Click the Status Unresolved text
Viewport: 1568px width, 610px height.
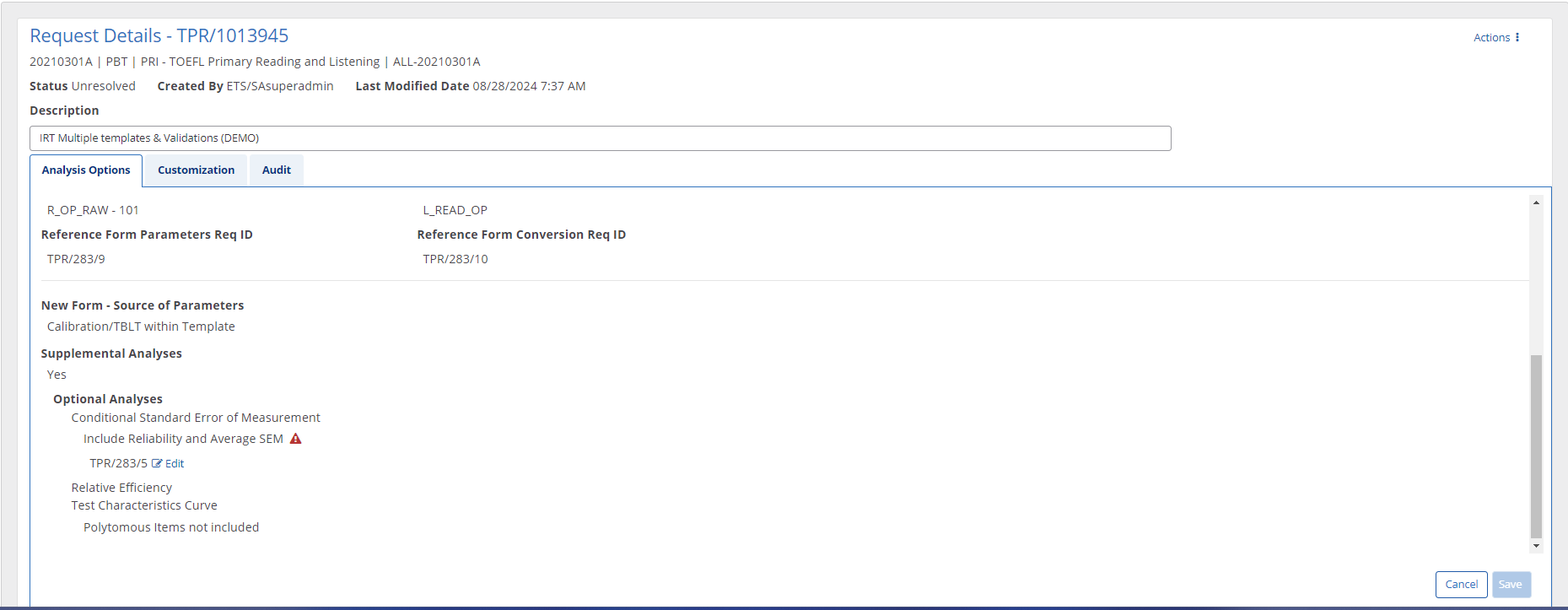[83, 86]
